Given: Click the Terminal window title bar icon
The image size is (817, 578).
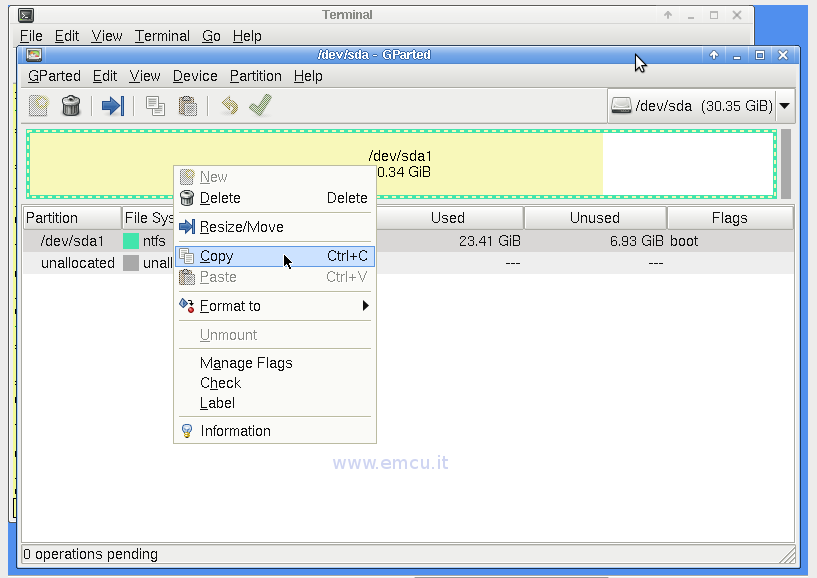Looking at the screenshot, I should (26, 15).
